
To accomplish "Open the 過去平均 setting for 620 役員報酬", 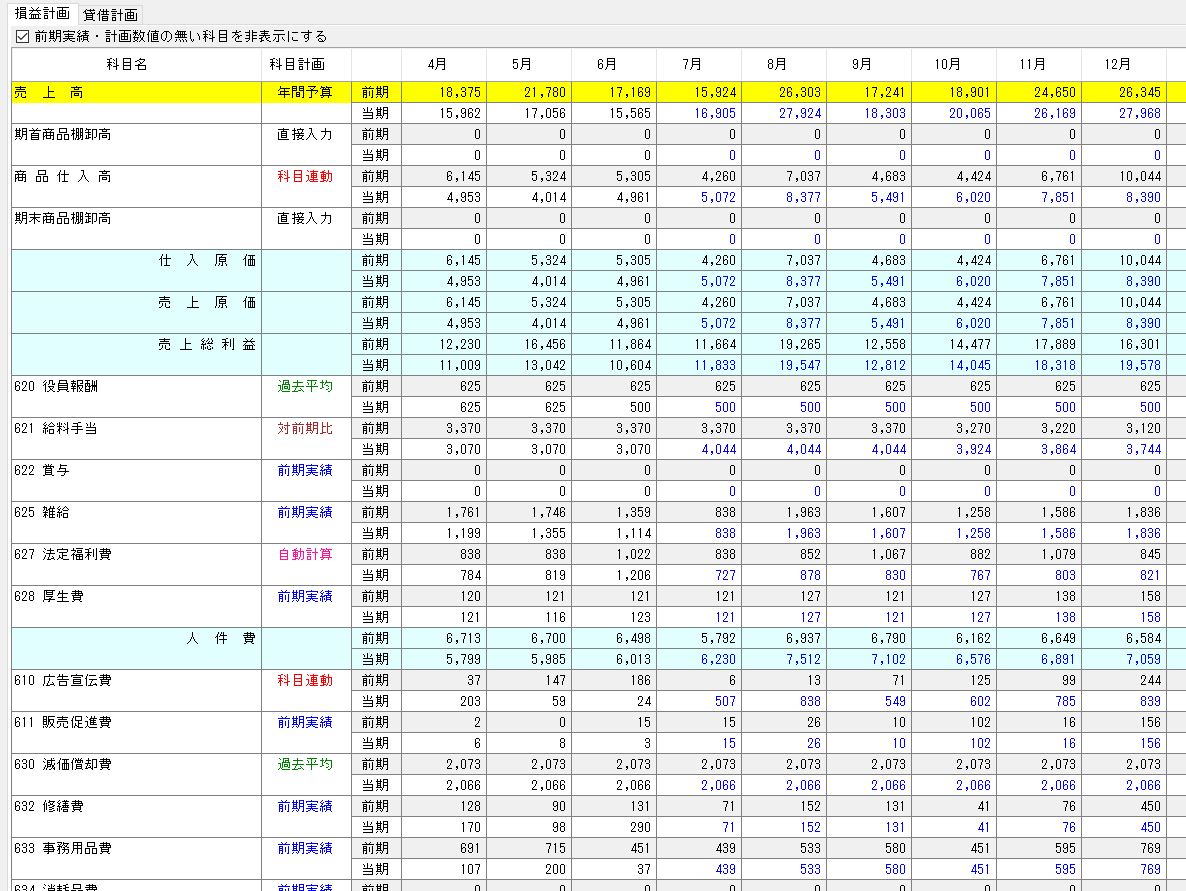I will tap(305, 386).
